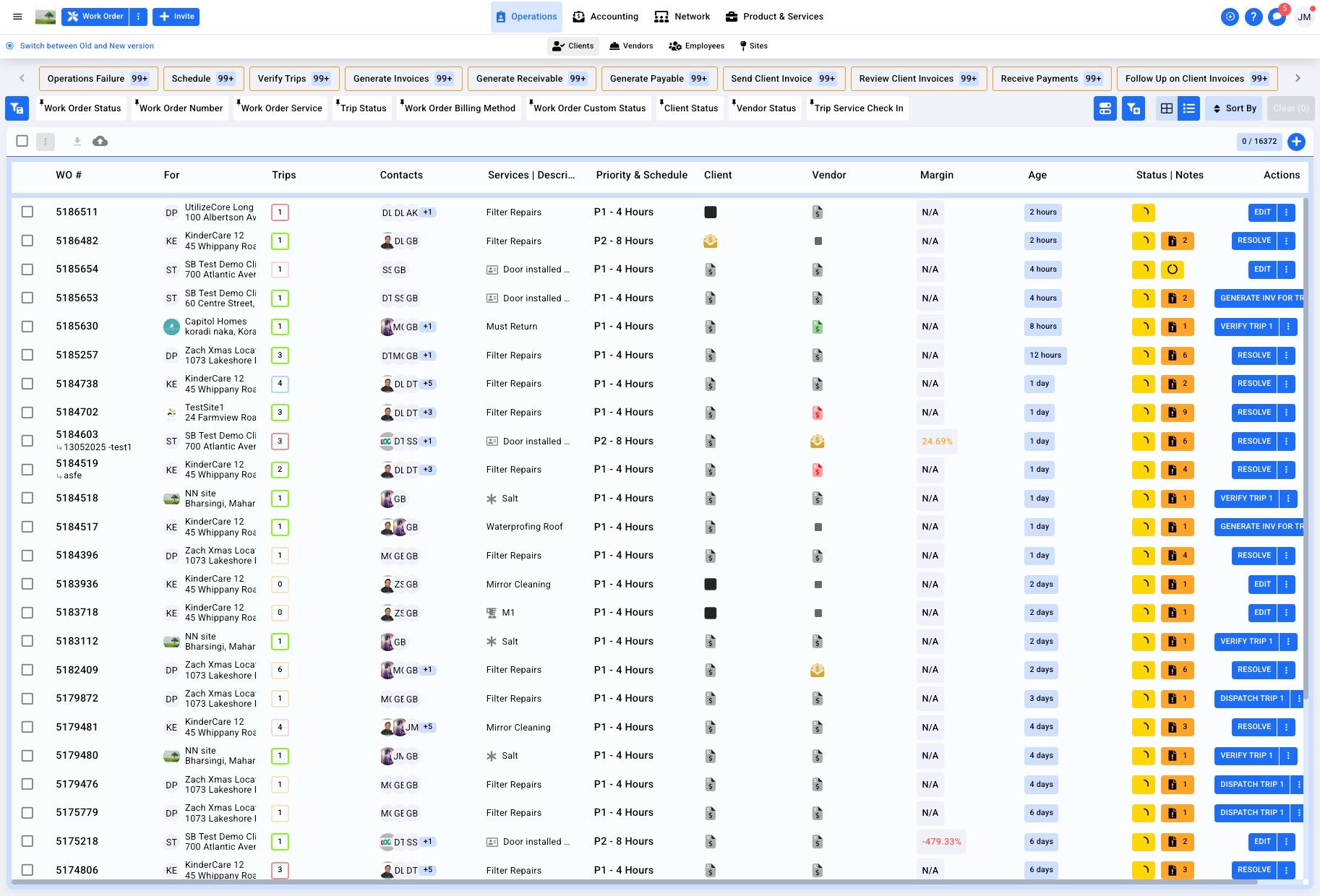Click black client swatch for WO 5183718
This screenshot has width=1320, height=896.
(x=711, y=613)
